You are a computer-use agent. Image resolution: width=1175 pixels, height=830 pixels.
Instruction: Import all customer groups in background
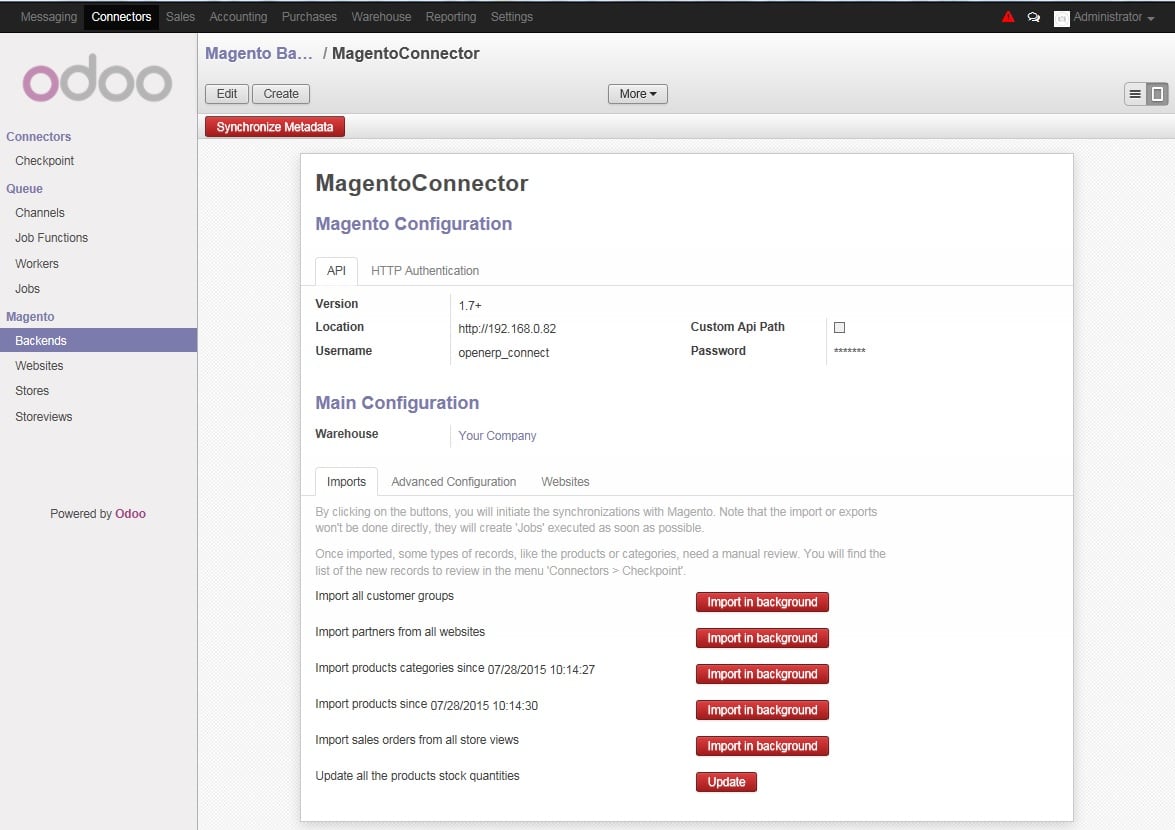coord(762,602)
